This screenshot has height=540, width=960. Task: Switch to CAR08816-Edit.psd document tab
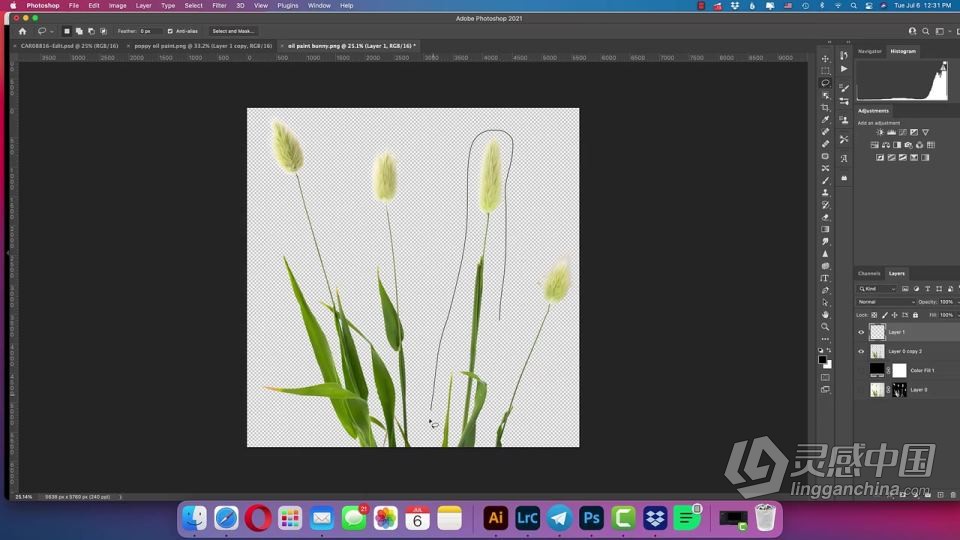[x=69, y=46]
